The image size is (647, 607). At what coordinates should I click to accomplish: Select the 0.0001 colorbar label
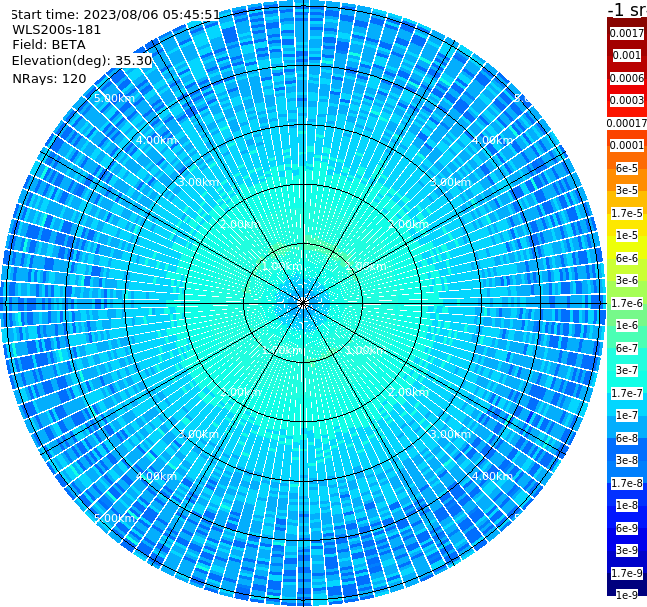[627, 146]
